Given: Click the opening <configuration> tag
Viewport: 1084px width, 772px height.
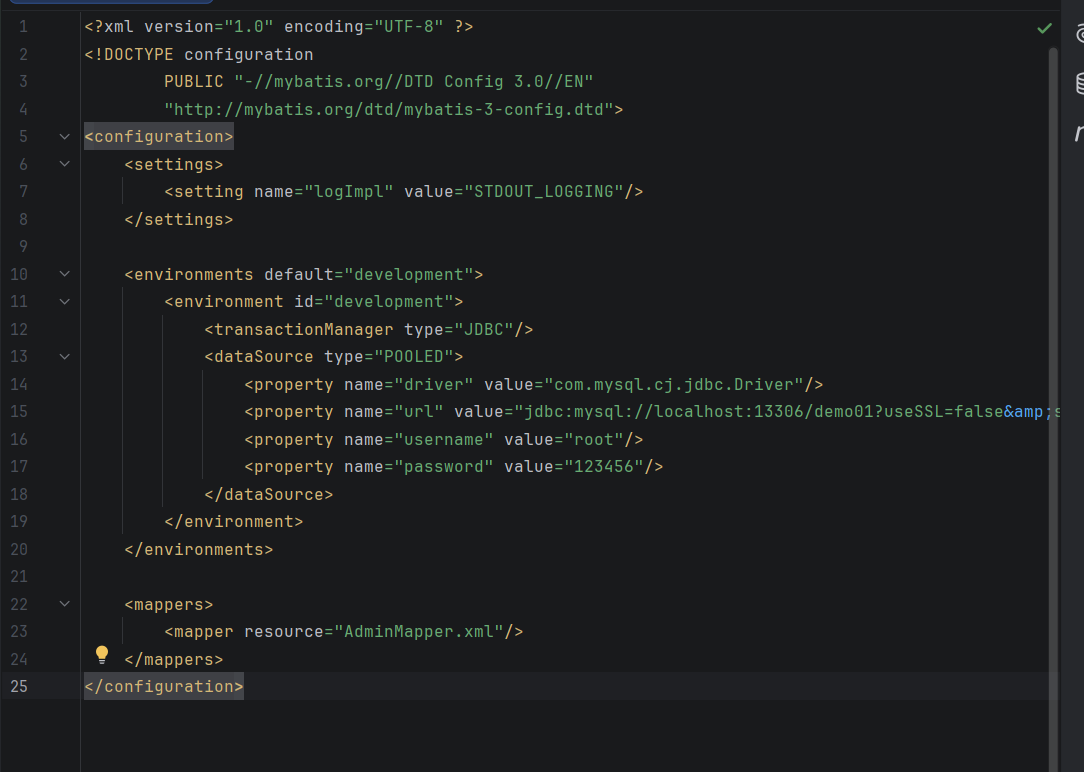Looking at the screenshot, I should coord(159,137).
